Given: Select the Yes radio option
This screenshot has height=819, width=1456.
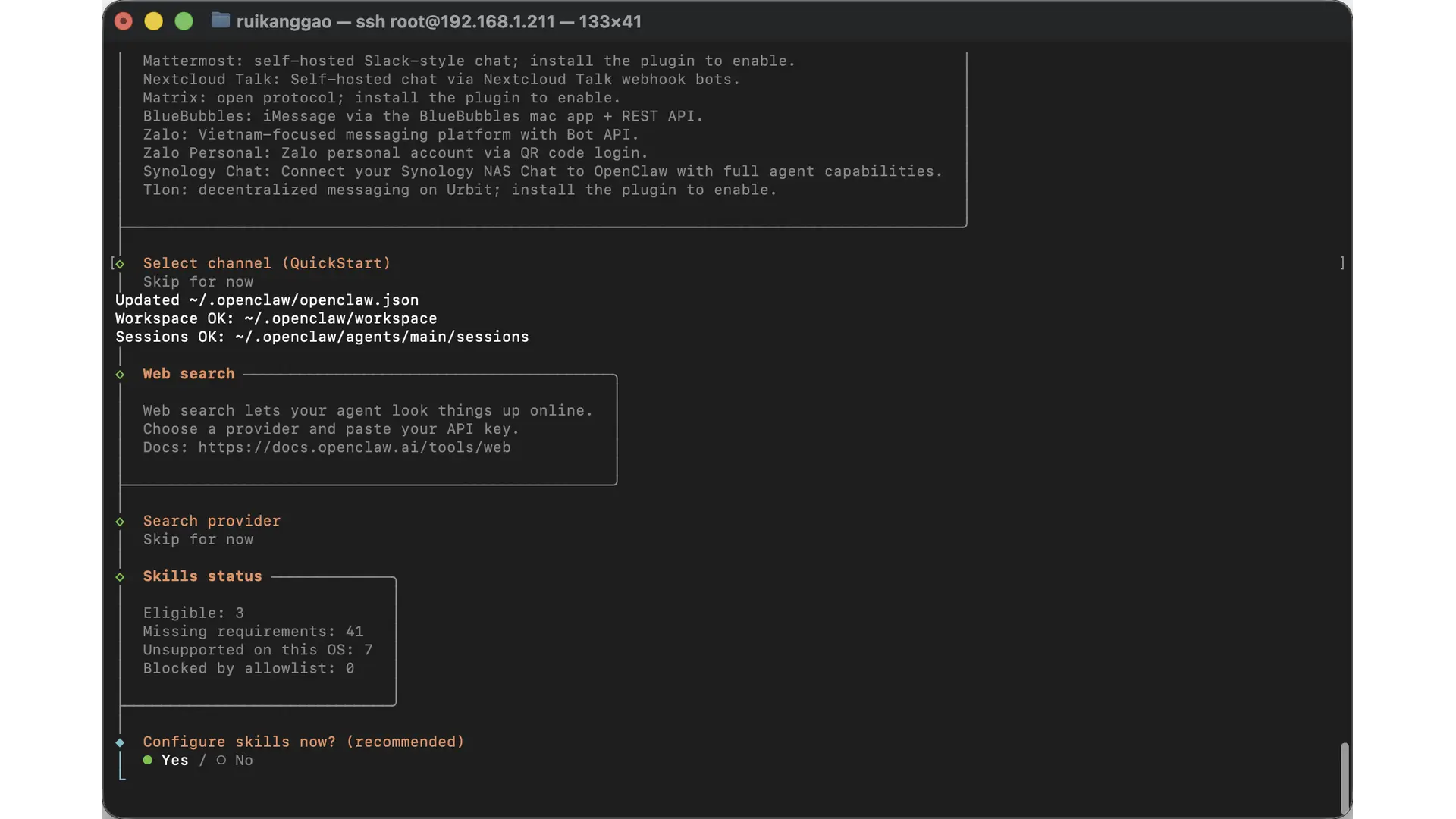Looking at the screenshot, I should click(174, 761).
